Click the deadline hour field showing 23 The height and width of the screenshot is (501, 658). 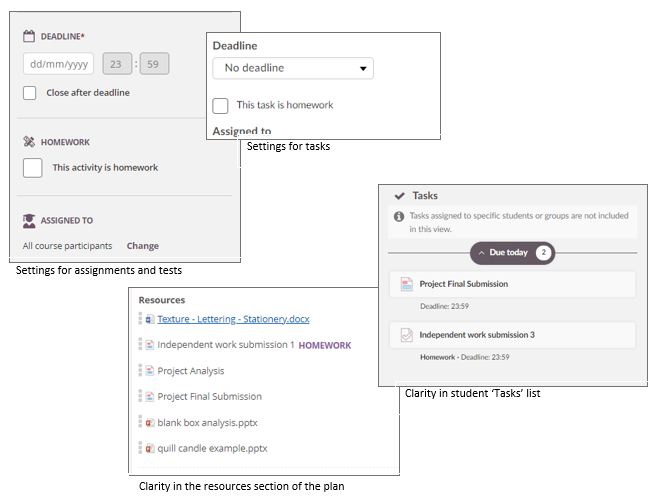click(x=116, y=65)
